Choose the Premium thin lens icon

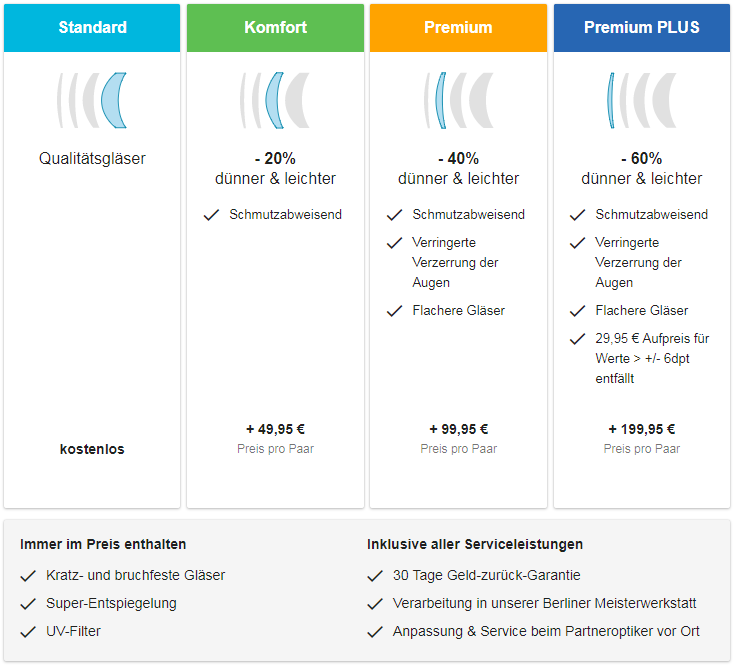tap(458, 100)
